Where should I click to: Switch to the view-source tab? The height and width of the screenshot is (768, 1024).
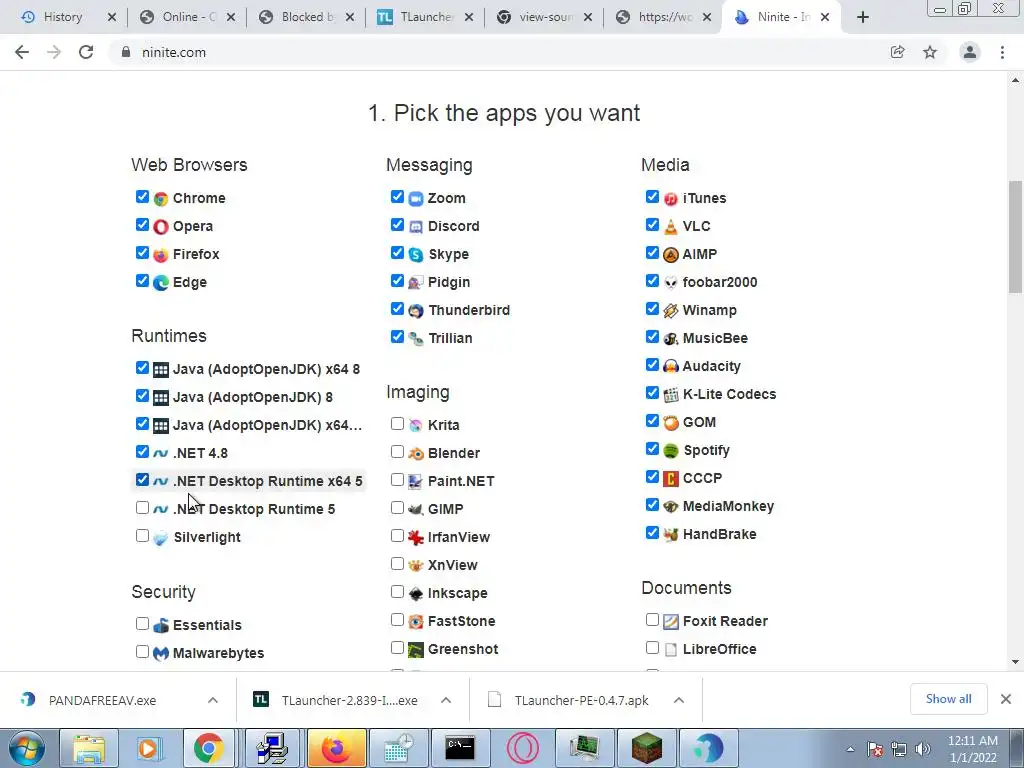[545, 17]
